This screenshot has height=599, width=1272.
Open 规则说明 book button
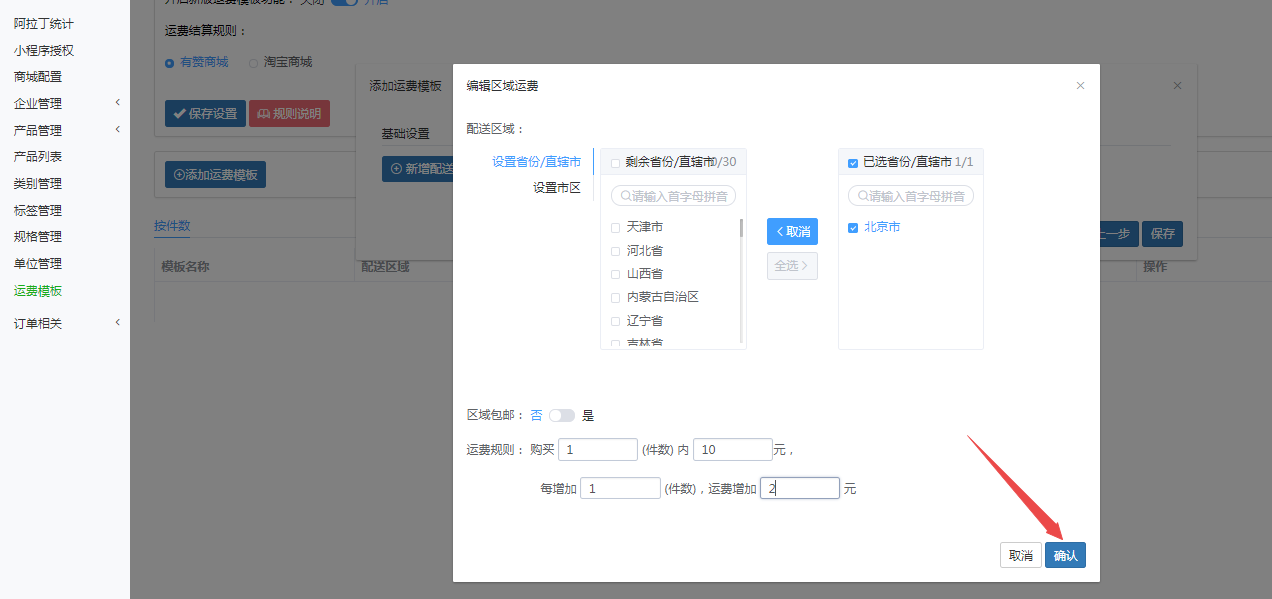click(289, 113)
